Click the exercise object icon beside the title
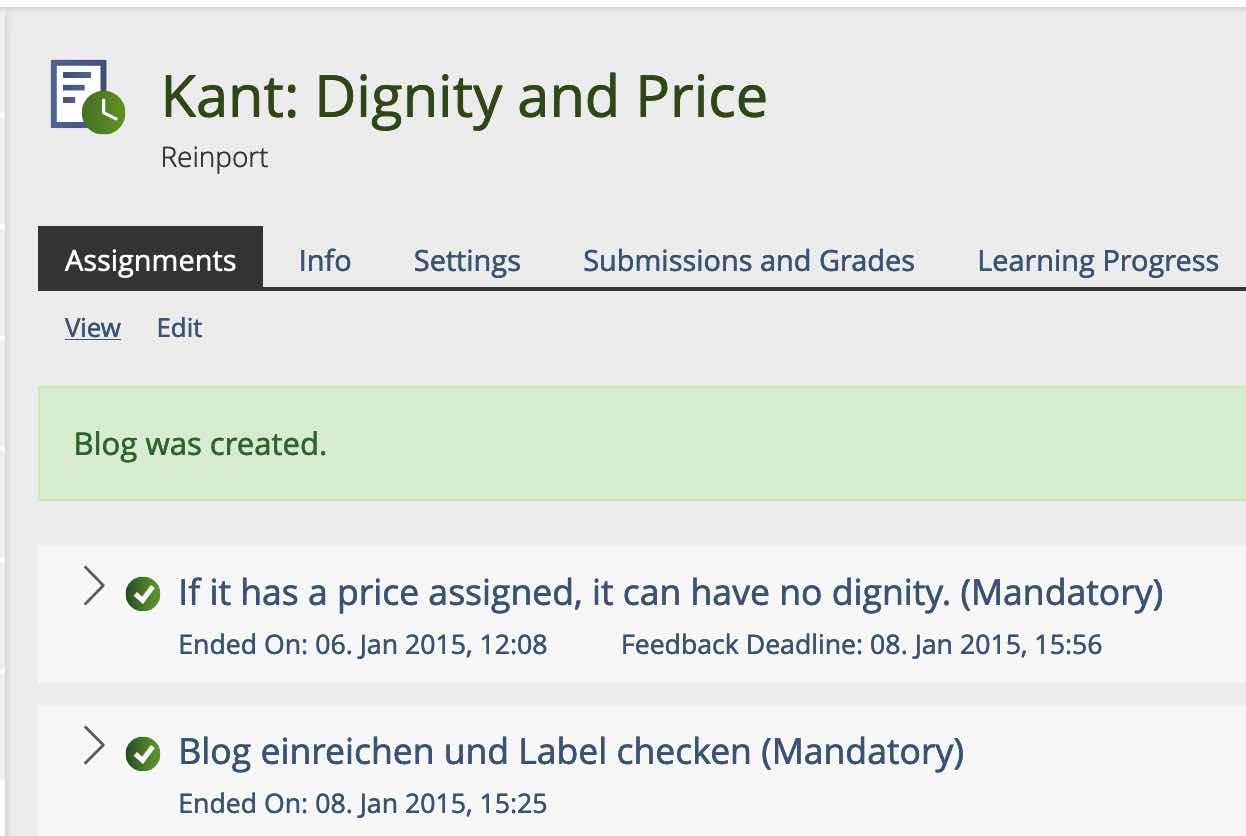This screenshot has height=836, width=1246. click(87, 97)
